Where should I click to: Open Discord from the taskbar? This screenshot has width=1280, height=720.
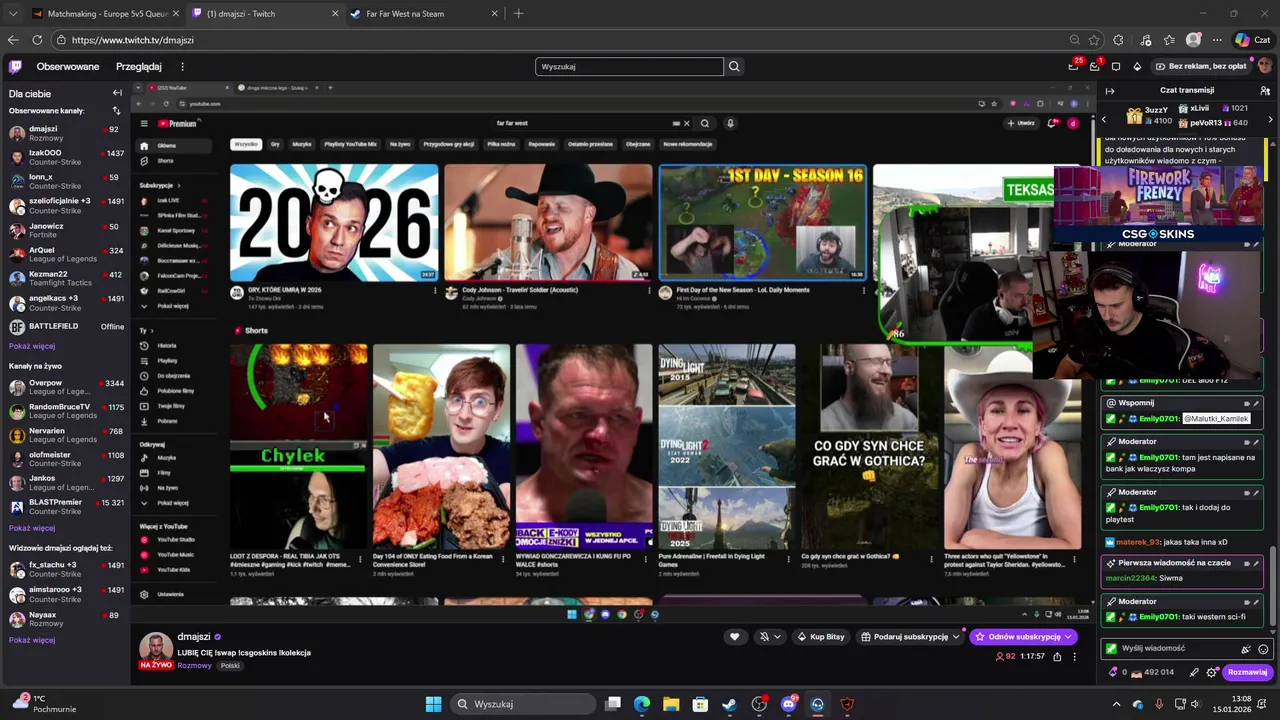click(x=788, y=704)
